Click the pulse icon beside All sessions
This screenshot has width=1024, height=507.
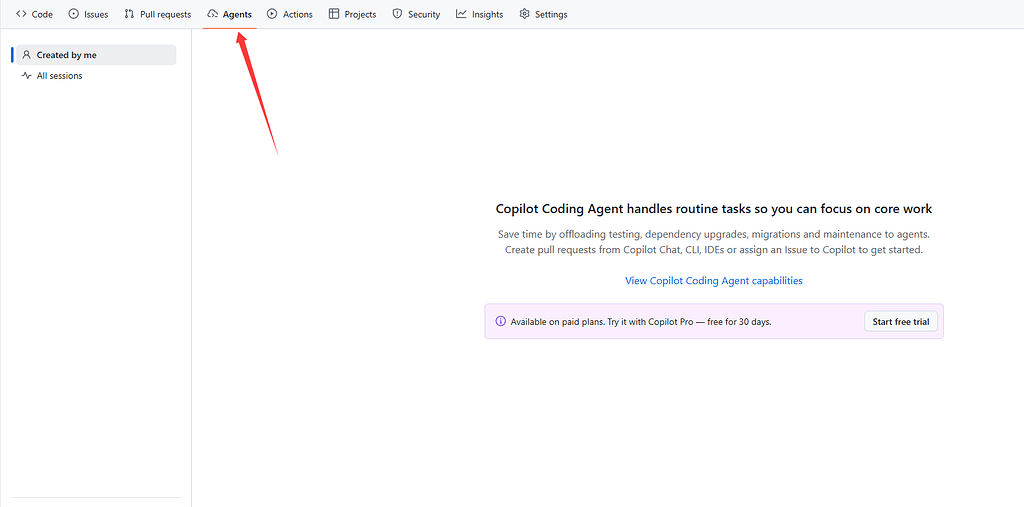[x=27, y=76]
